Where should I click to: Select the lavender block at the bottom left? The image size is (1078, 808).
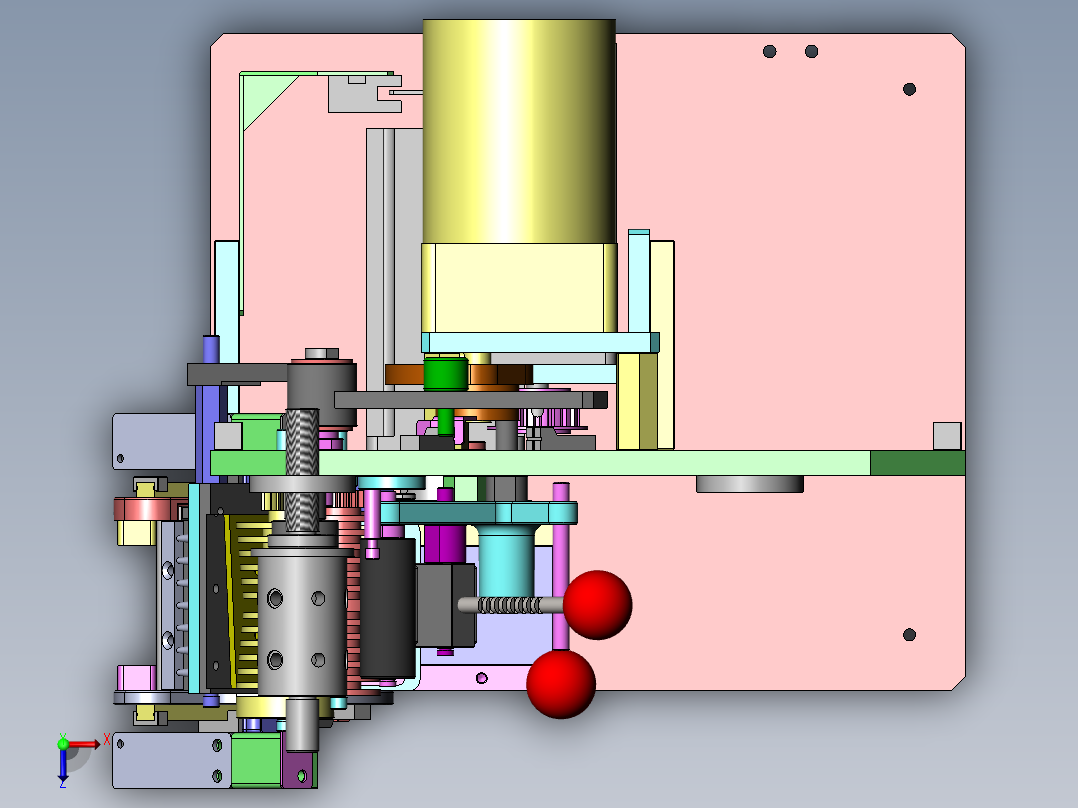point(171,760)
